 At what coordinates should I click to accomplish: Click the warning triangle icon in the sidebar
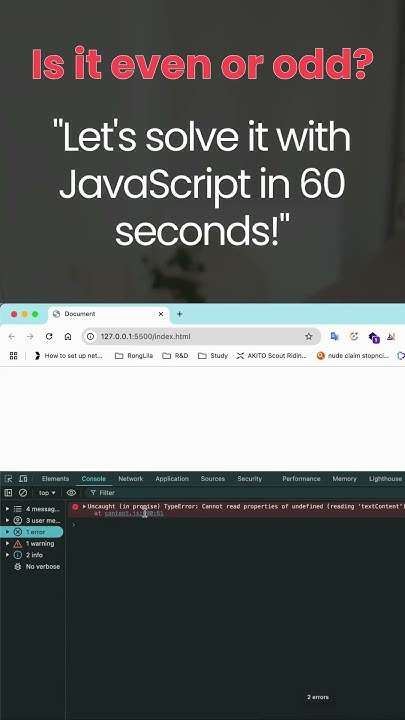click(x=17, y=544)
